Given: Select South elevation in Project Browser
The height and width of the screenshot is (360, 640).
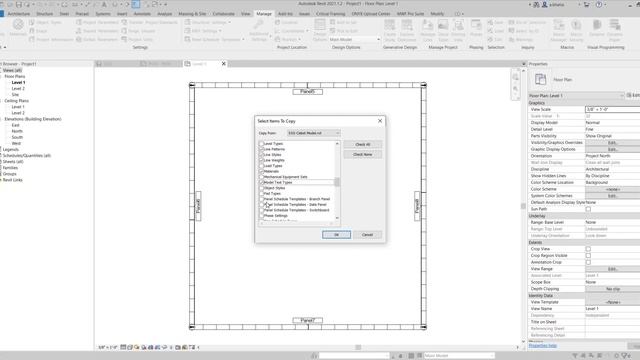Looking at the screenshot, I should click(17, 137).
